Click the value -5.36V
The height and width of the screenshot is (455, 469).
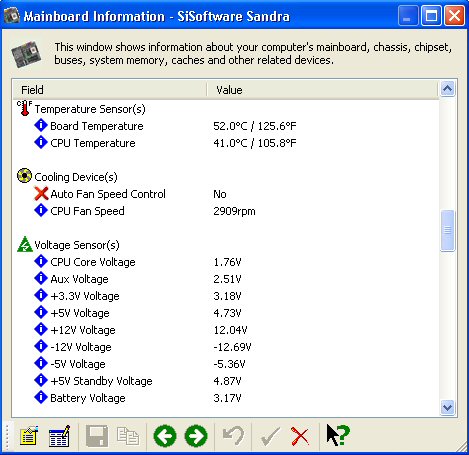pyautogui.click(x=229, y=364)
